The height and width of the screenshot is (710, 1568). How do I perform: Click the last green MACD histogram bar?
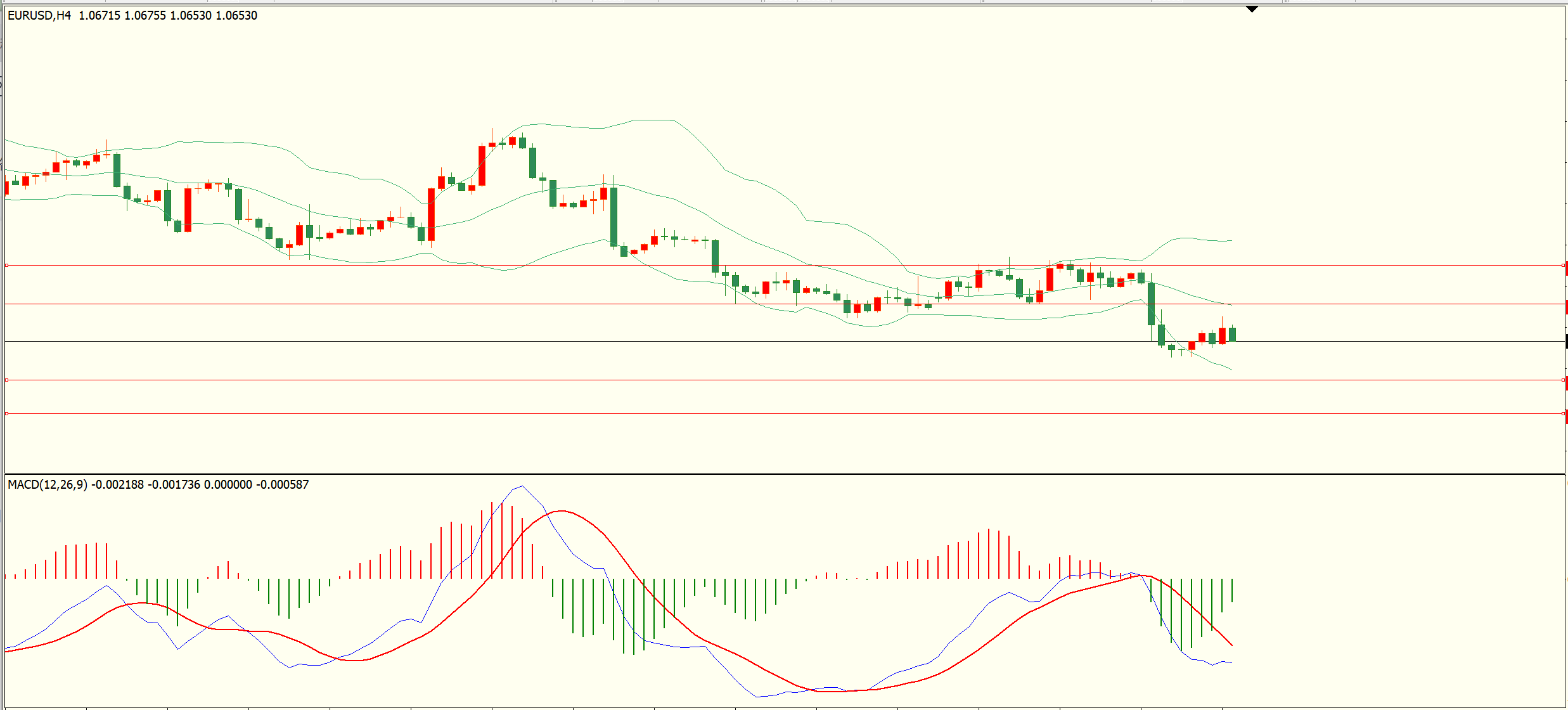[1232, 590]
